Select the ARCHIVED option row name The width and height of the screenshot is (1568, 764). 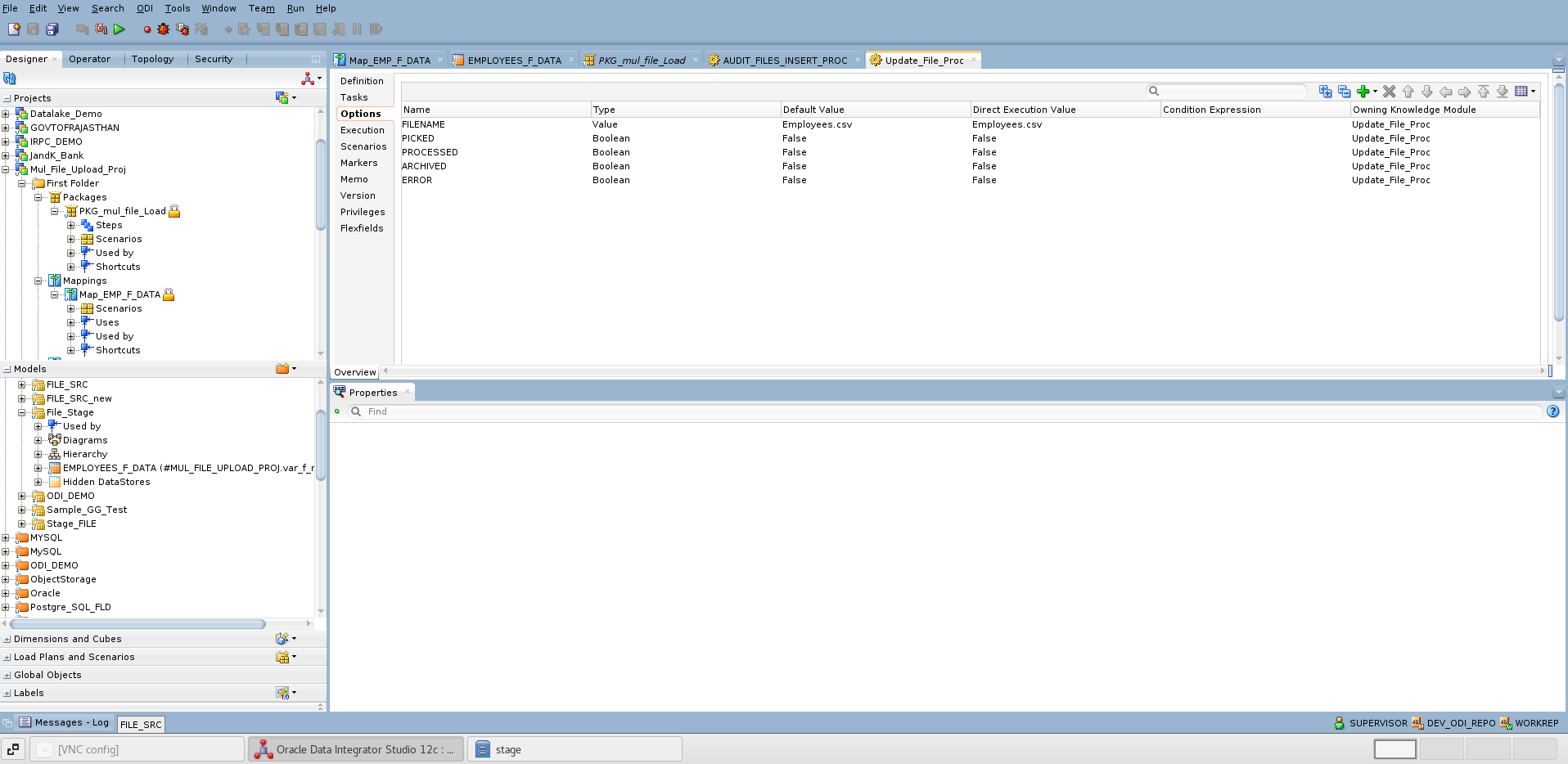click(424, 166)
